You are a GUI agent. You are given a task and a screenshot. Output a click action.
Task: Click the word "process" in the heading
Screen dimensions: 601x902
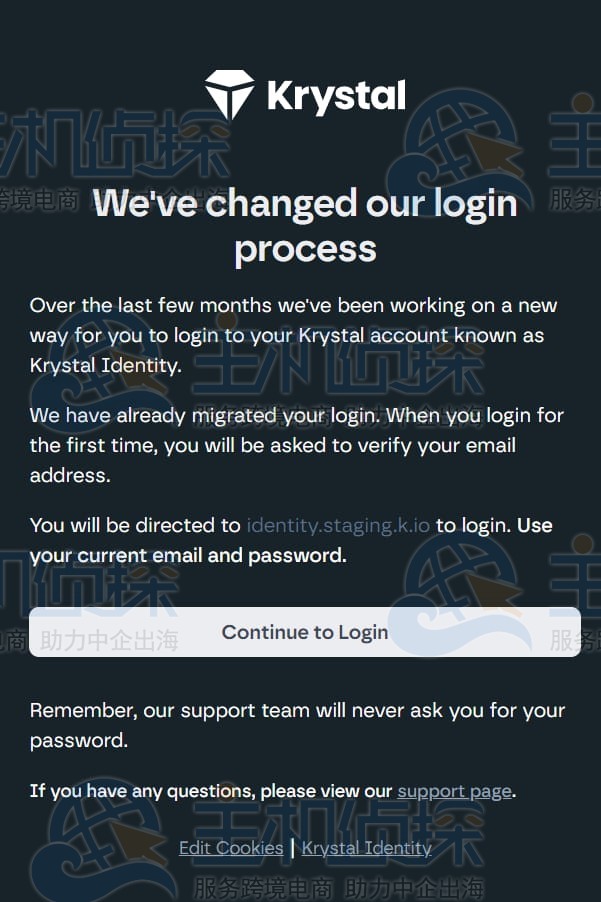[305, 248]
